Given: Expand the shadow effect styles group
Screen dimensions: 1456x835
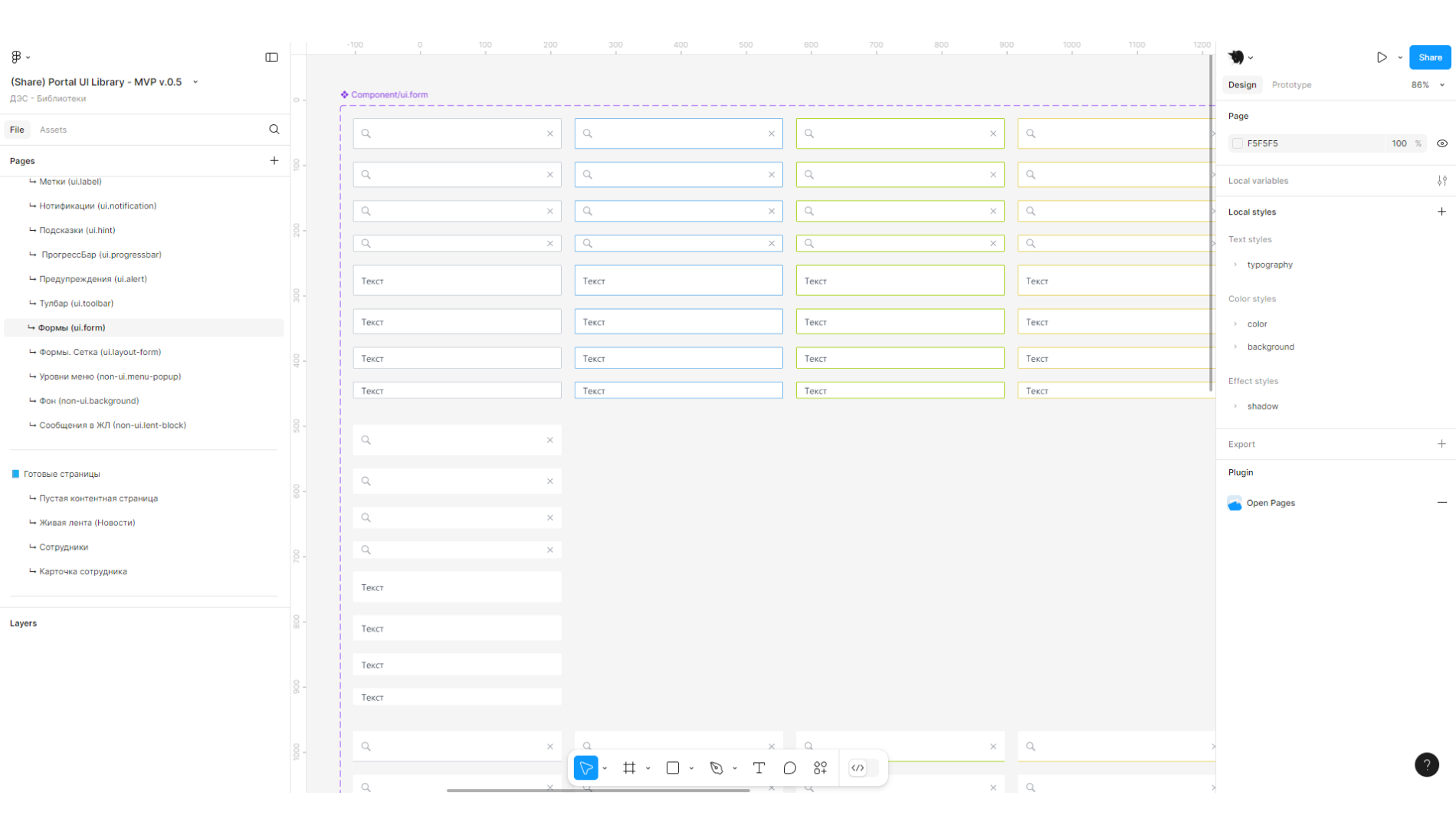Looking at the screenshot, I should click(x=1235, y=406).
